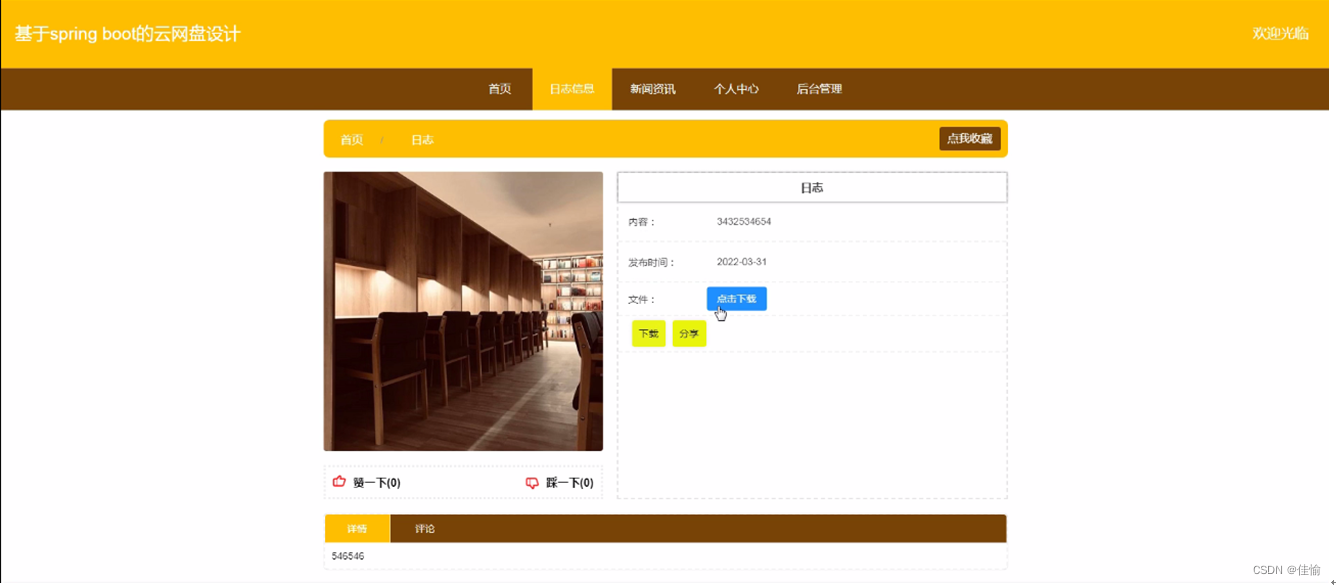Click the publish date 2022-03-31

coord(742,262)
